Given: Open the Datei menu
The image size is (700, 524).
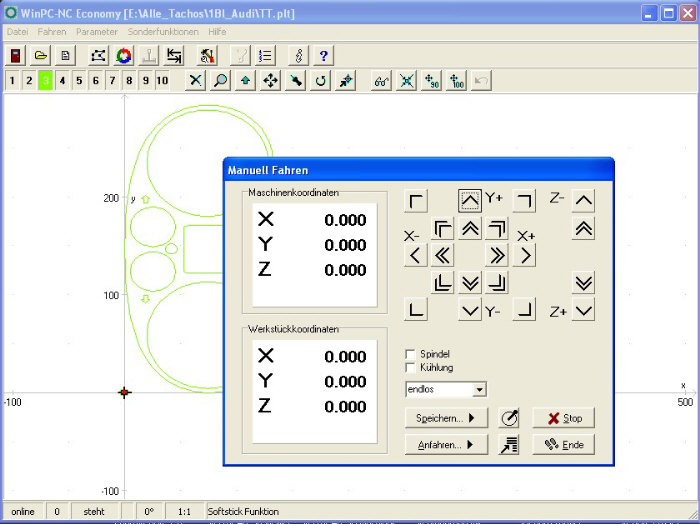Looking at the screenshot, I should pos(18,32).
